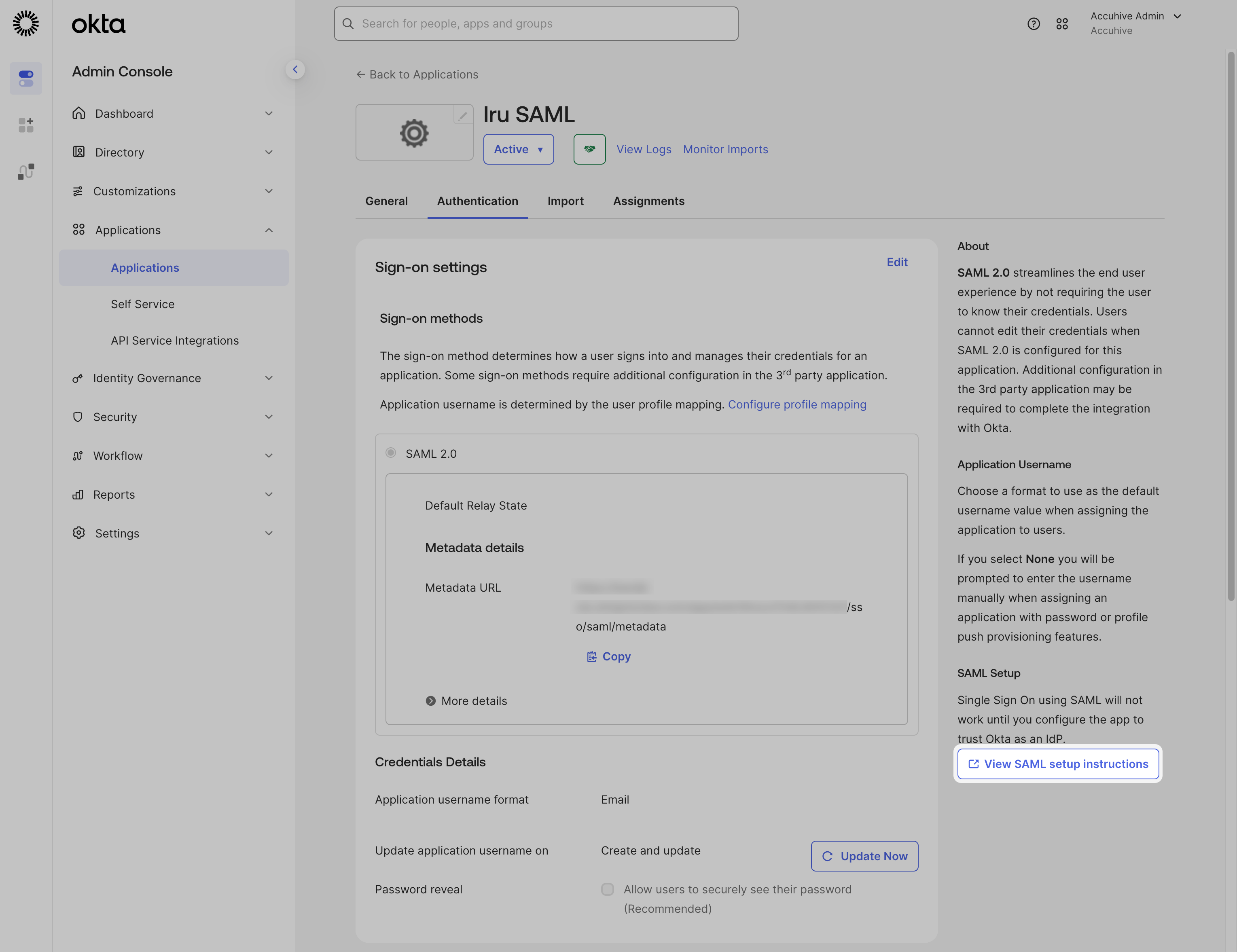Screen dimensions: 1237x952
Task: Click the Create and update value text
Action: 650,850
